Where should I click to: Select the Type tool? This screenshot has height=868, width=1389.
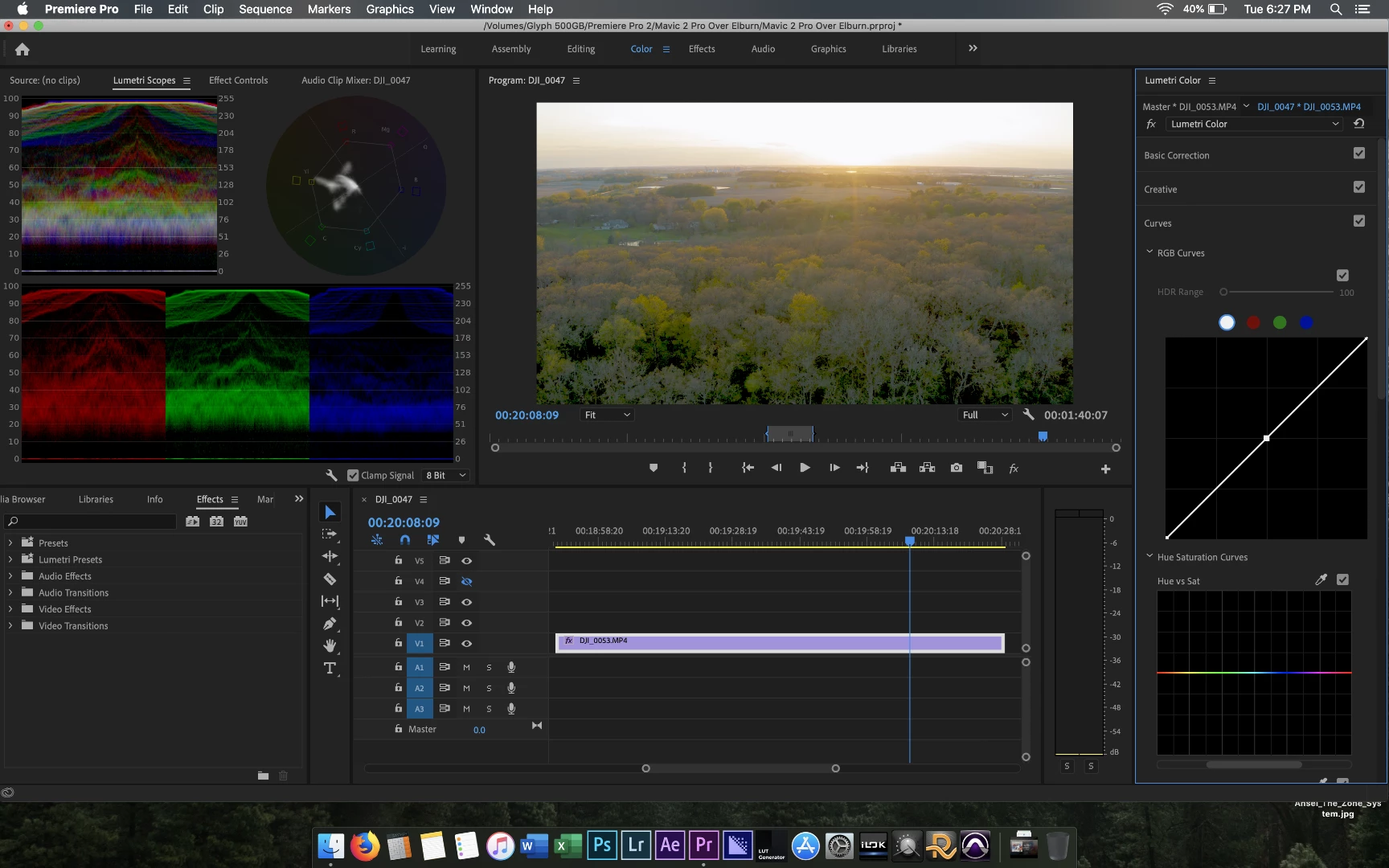[330, 669]
